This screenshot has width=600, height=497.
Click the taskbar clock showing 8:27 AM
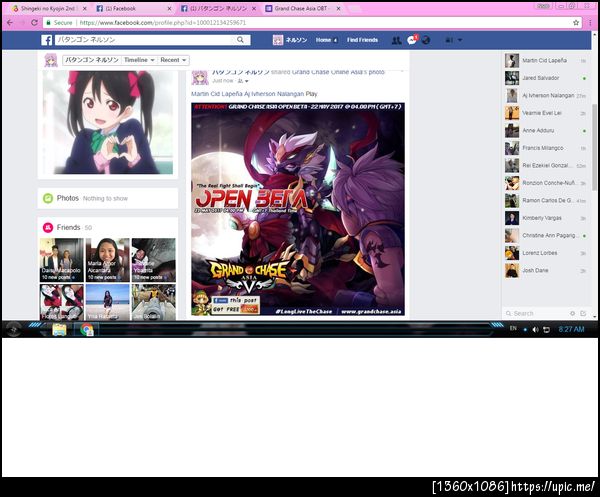click(571, 329)
